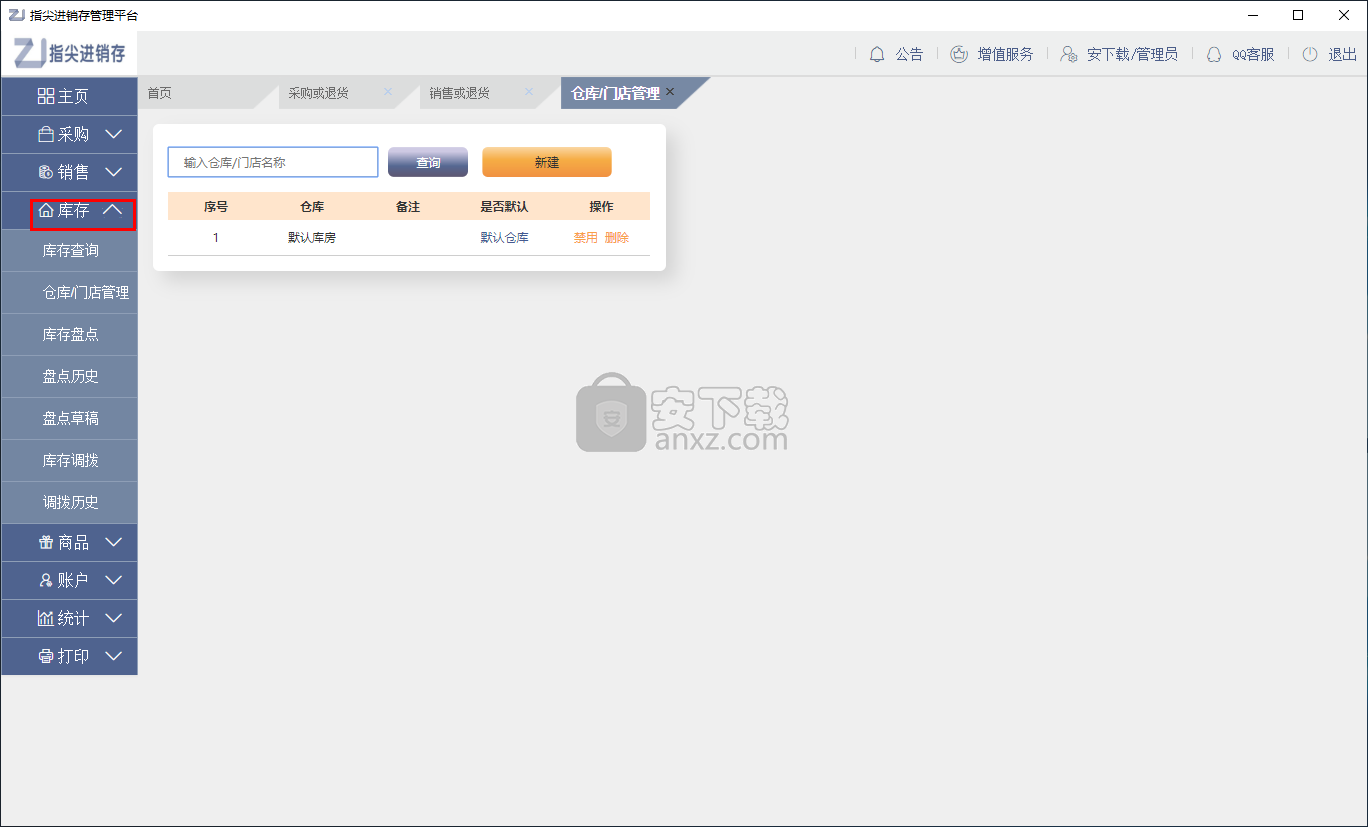
Task: Click the gift box icon for 商品
Action: click(46, 542)
